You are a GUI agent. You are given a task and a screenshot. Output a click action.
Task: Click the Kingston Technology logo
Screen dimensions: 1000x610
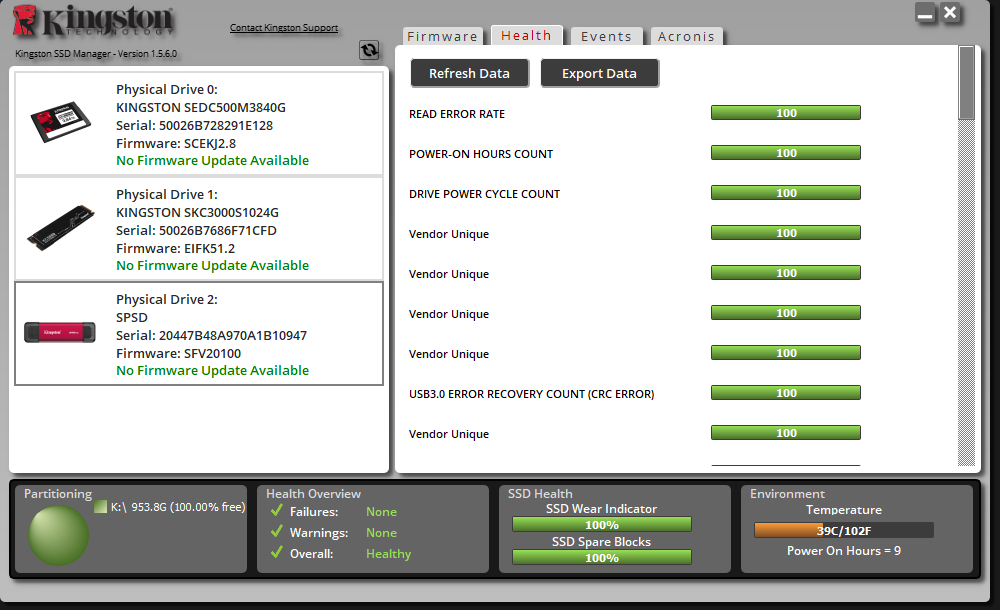[x=93, y=20]
